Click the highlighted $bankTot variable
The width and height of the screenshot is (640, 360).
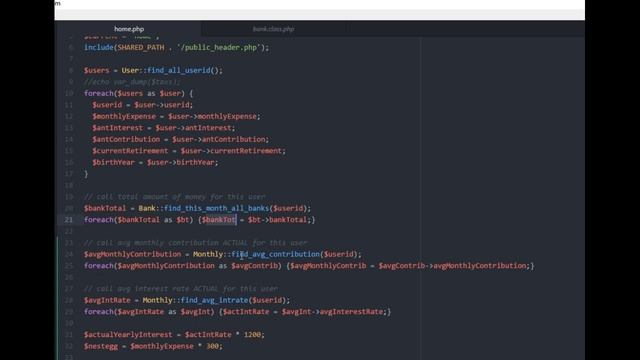(x=219, y=220)
